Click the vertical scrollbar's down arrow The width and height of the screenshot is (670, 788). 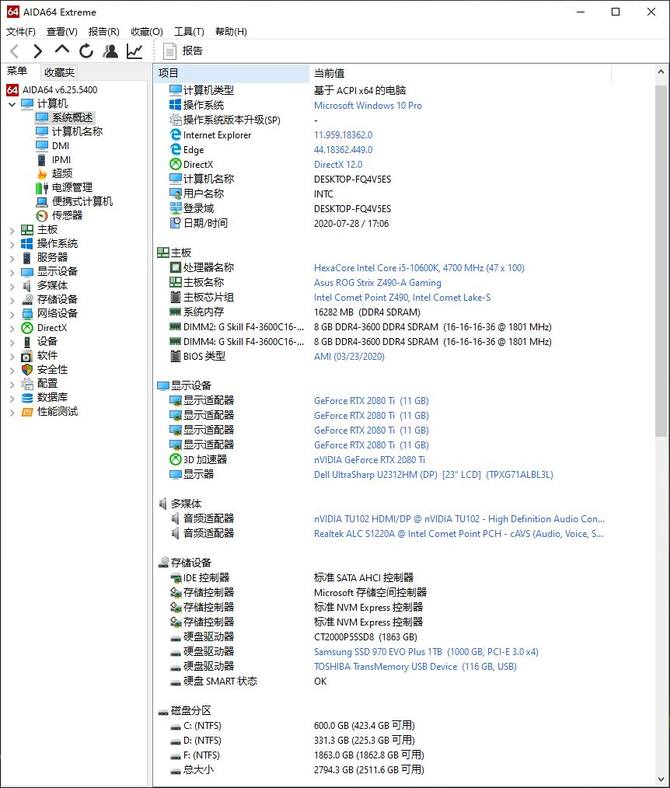click(661, 779)
